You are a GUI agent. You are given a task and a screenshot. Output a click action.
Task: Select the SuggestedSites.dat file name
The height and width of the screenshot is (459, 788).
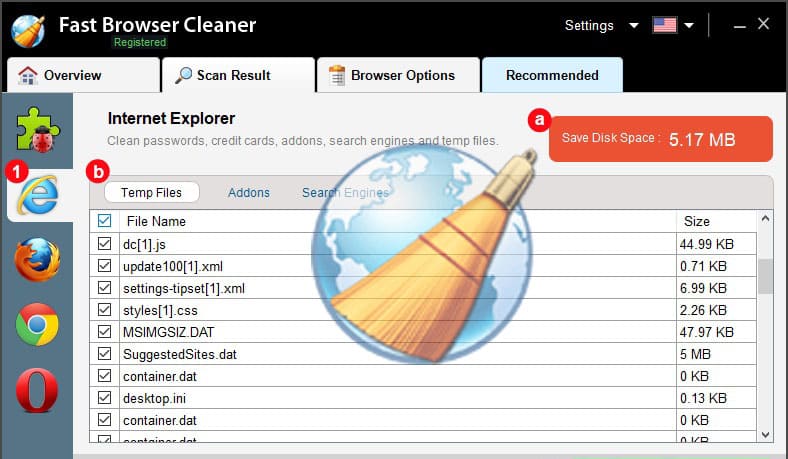[x=180, y=354]
